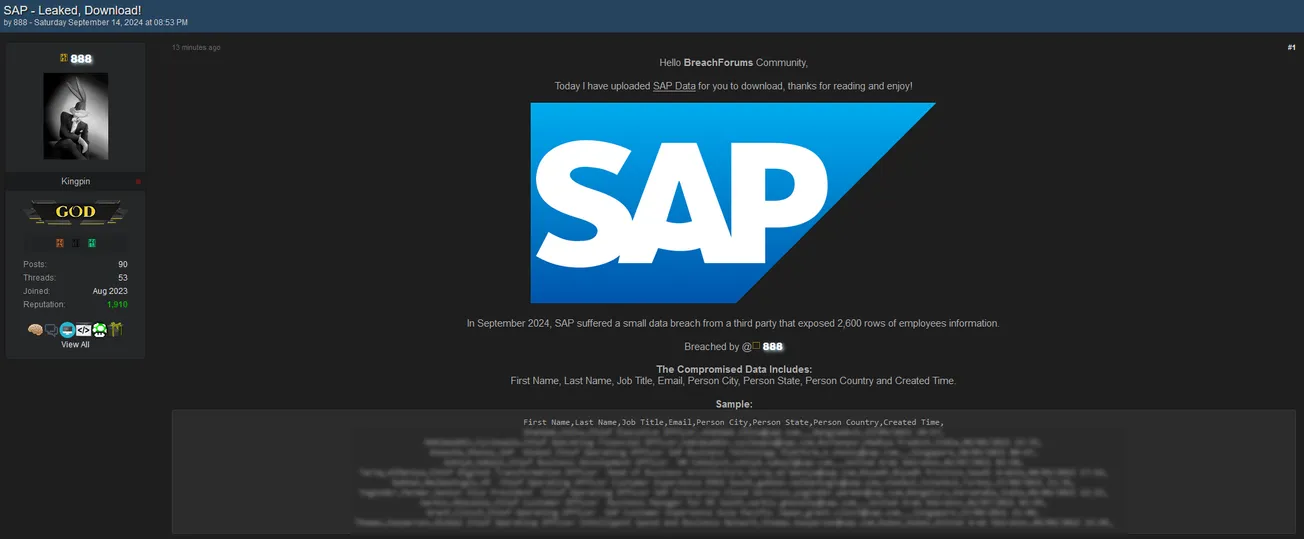
Task: Click the thread title SAP - Leaked, Download!
Action: pos(72,10)
